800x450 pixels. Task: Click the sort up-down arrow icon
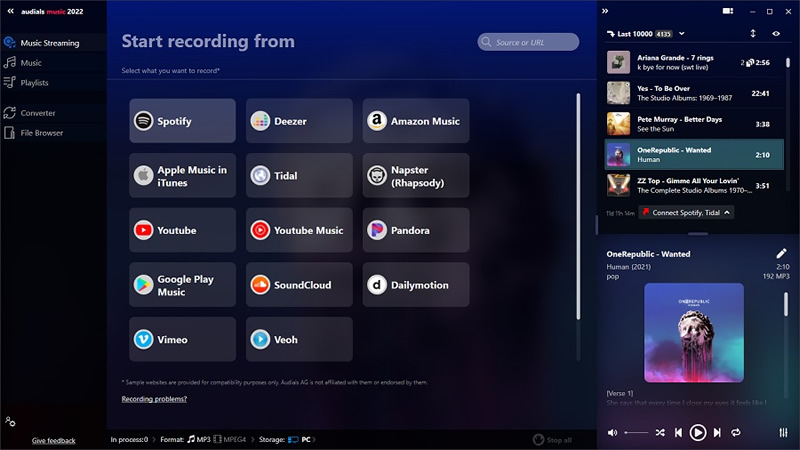click(x=753, y=34)
